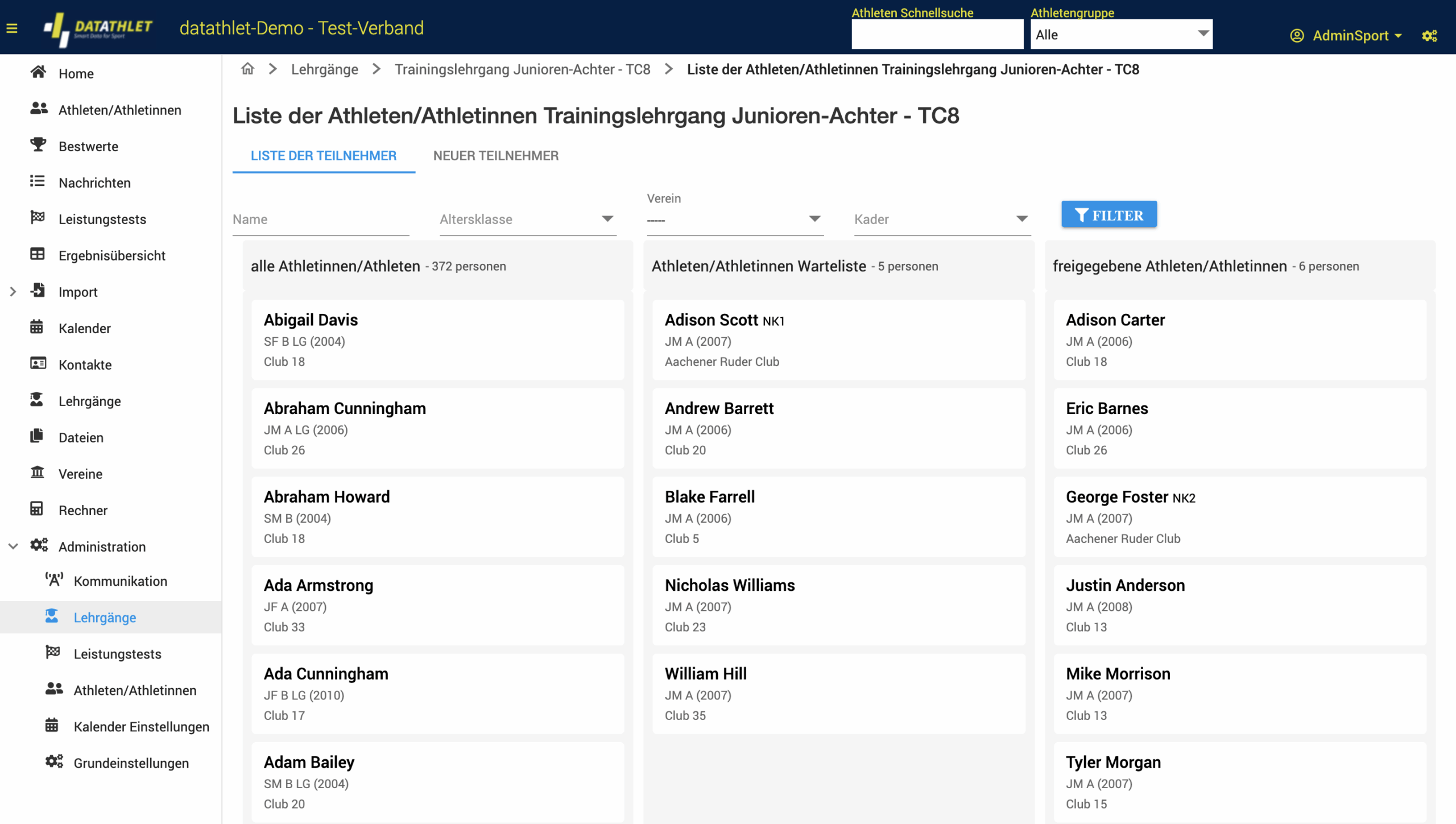Go to Lehrgänge breadcrumb link
The width and height of the screenshot is (1456, 824).
coord(325,69)
